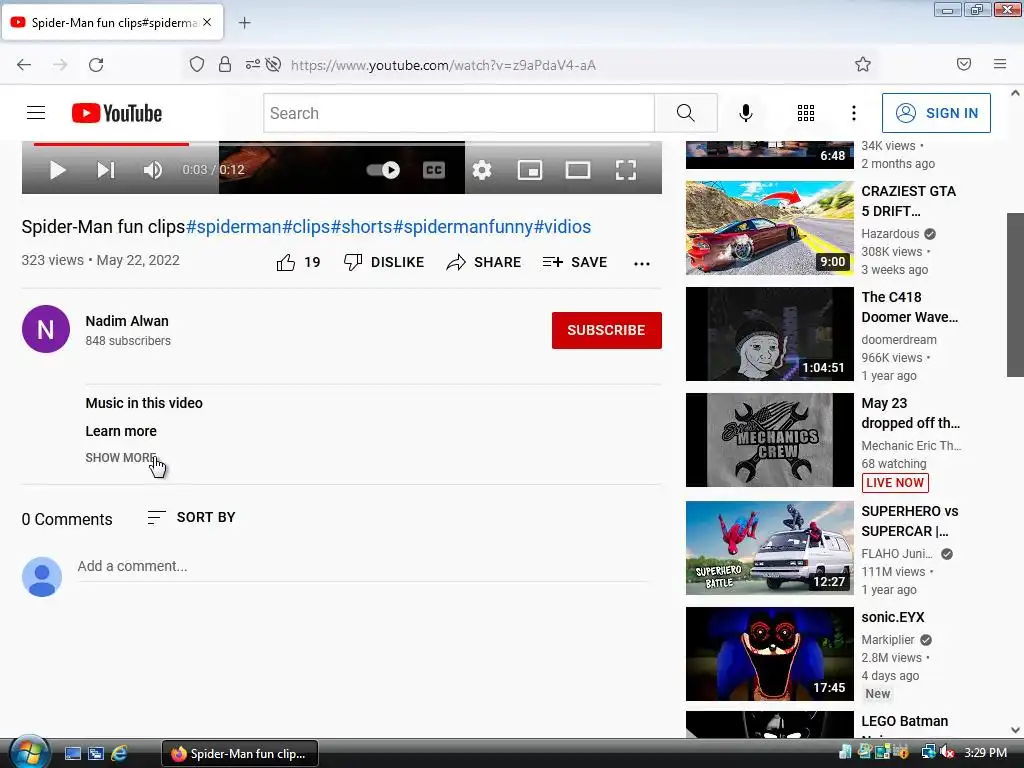
Task: Open Mechanics Crew live stream thumbnail
Action: point(769,440)
